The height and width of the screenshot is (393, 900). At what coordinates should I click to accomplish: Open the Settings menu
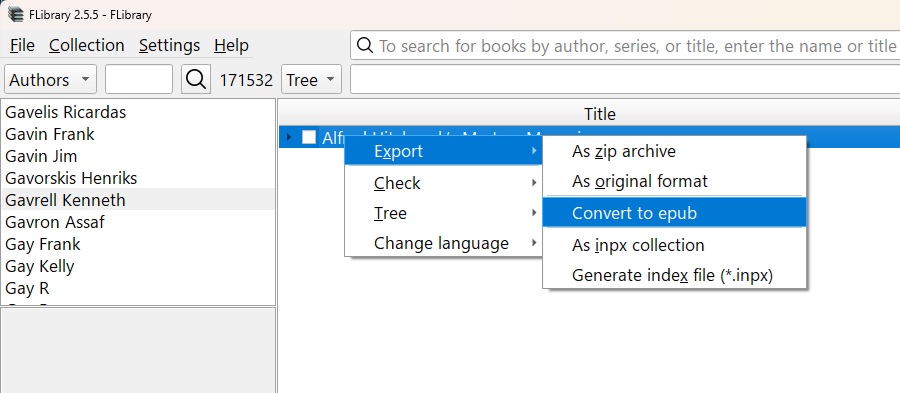point(169,45)
